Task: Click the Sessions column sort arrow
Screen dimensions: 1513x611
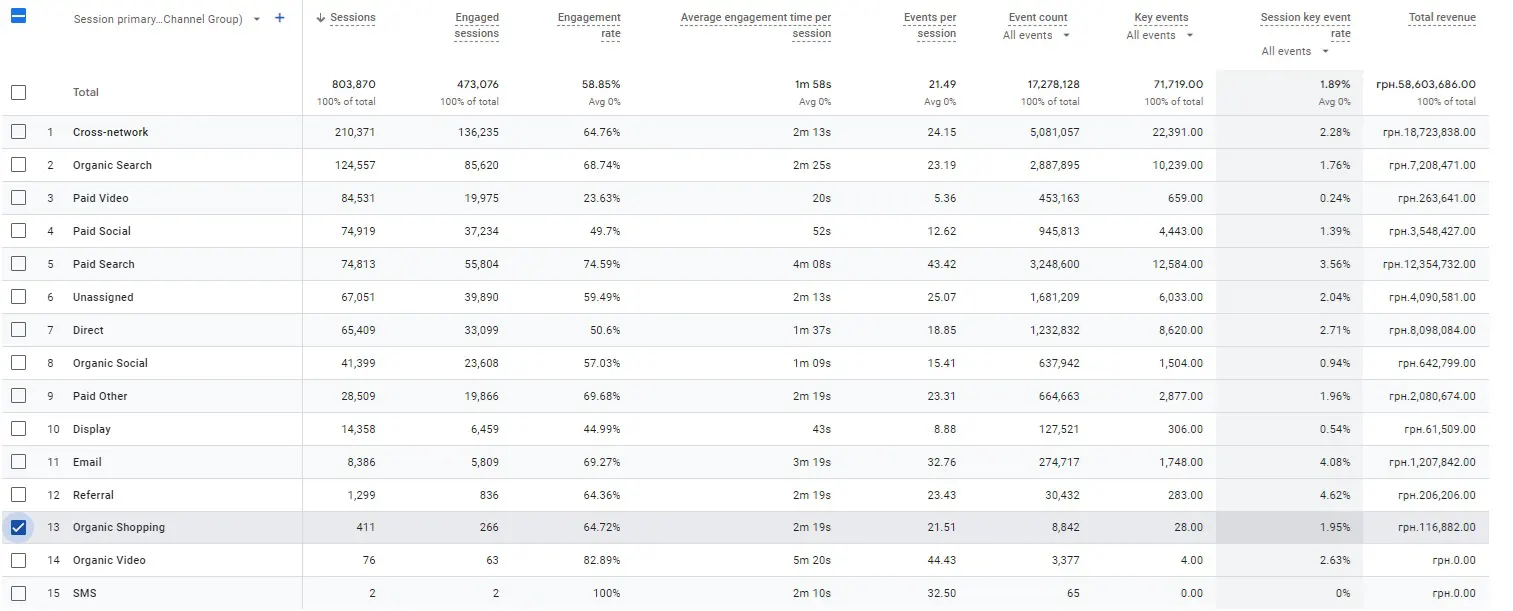Action: (x=320, y=18)
